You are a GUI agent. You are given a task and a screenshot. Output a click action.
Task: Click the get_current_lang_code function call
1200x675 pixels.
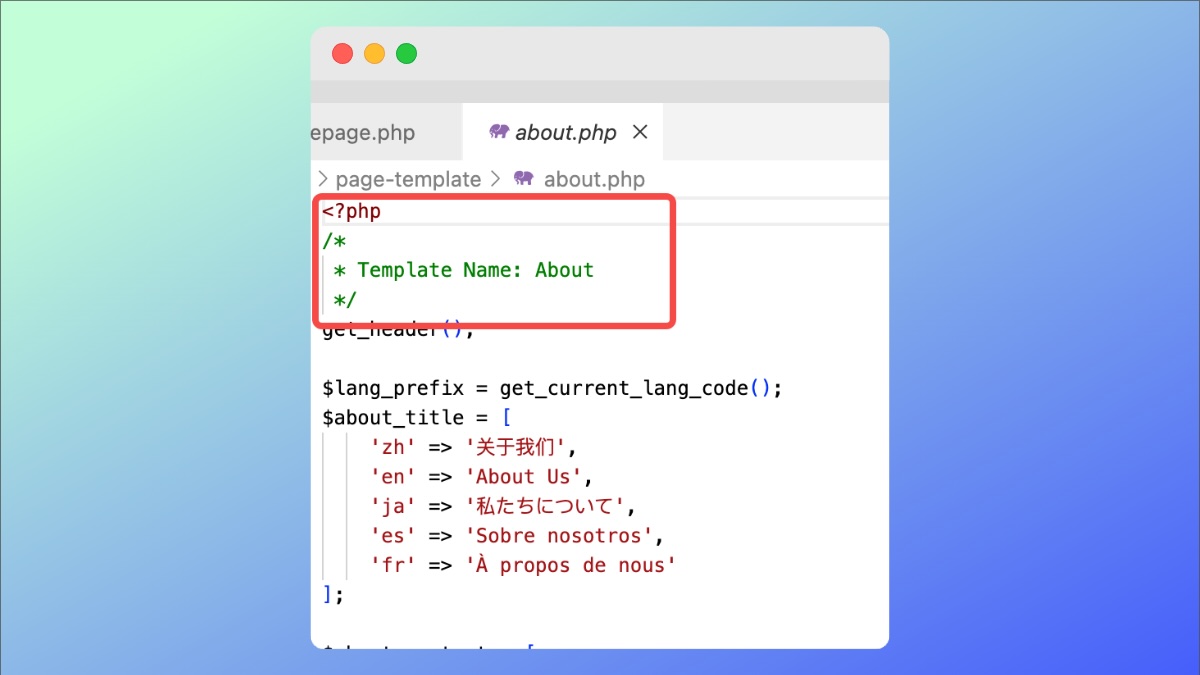point(623,388)
